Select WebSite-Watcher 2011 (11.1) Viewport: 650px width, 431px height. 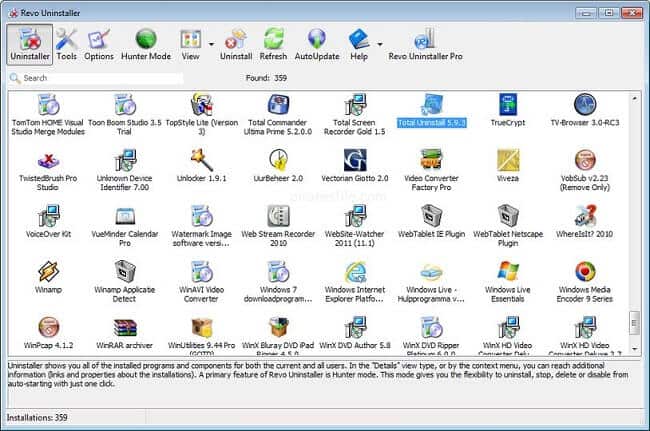click(x=354, y=226)
